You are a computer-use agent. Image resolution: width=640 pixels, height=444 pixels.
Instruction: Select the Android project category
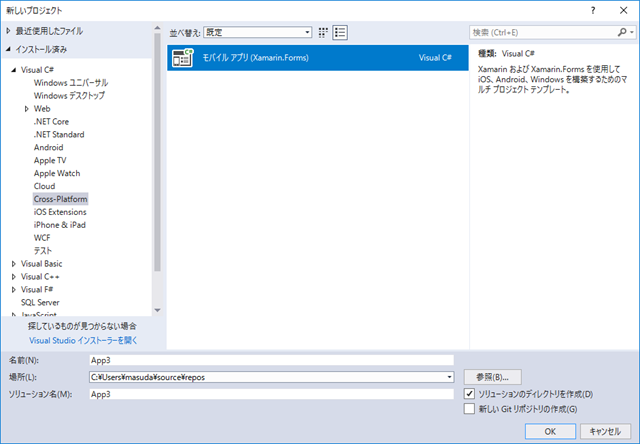[48, 147]
